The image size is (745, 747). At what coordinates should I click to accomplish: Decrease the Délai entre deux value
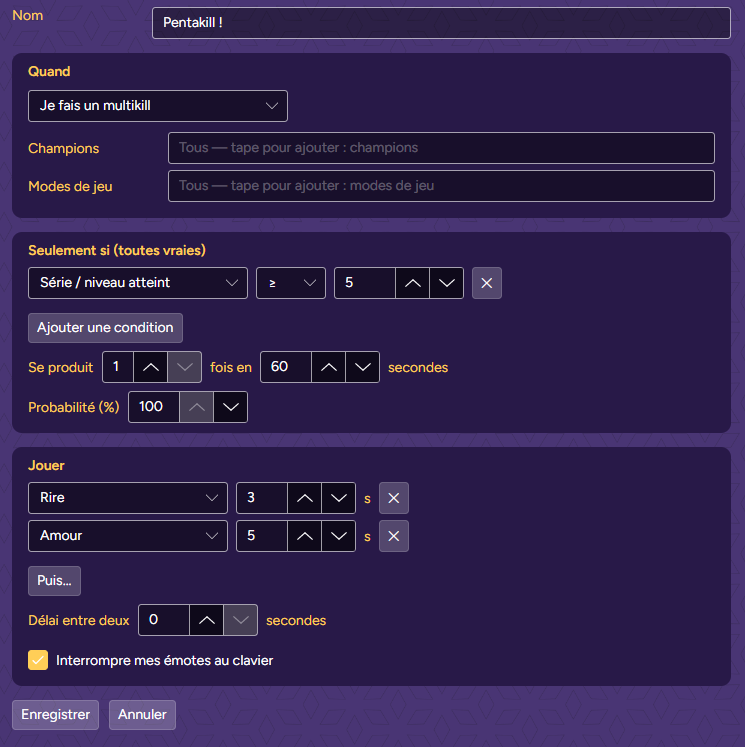pos(240,620)
